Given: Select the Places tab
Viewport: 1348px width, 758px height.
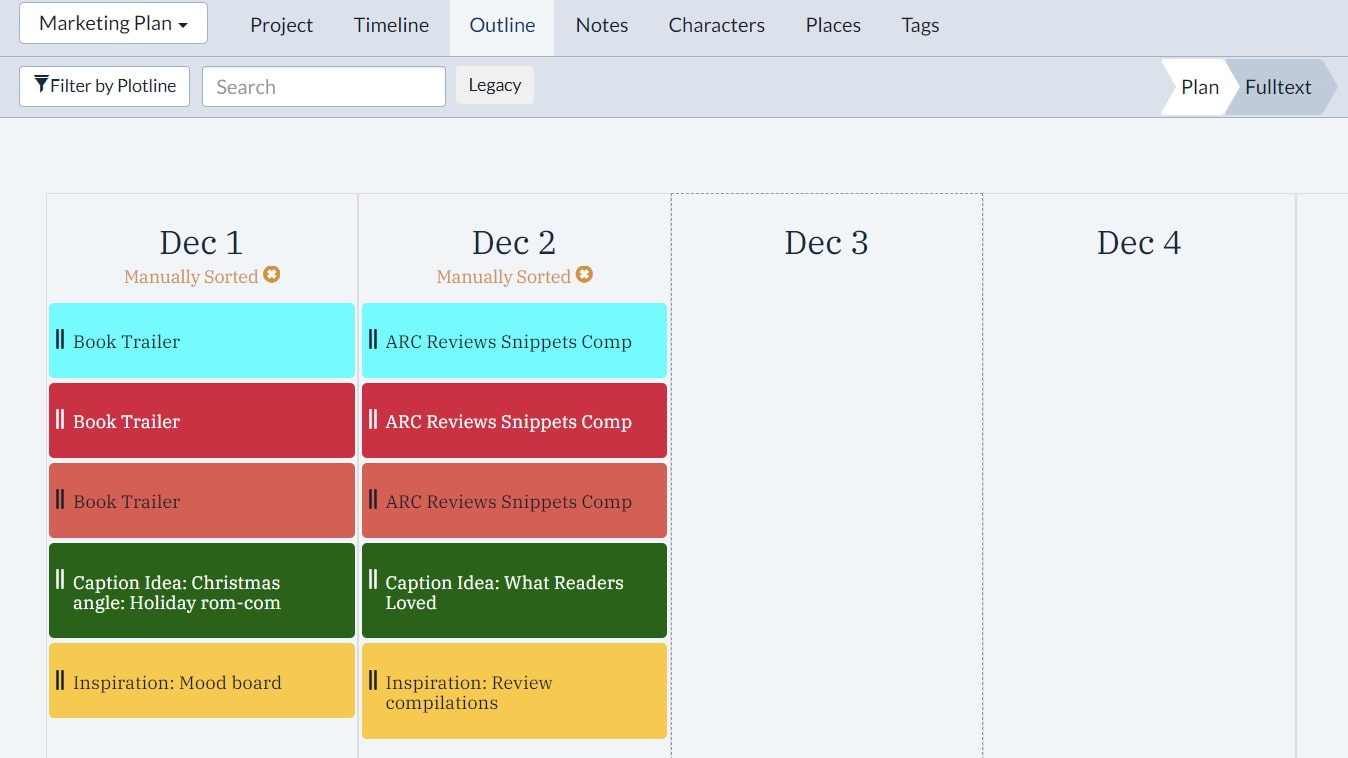Looking at the screenshot, I should (x=832, y=25).
